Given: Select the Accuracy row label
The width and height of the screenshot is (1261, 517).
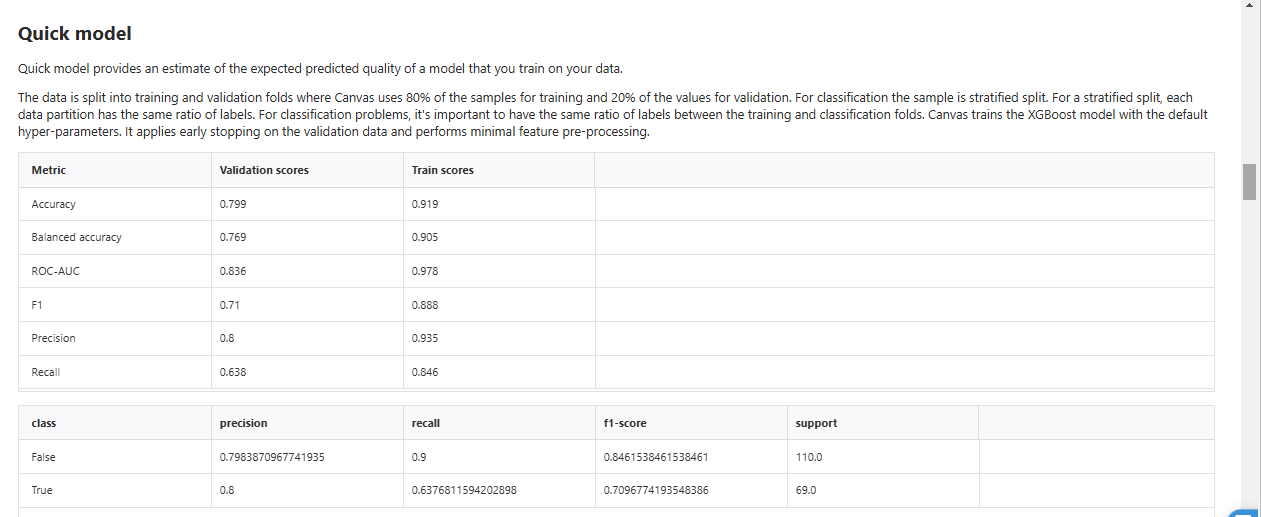Looking at the screenshot, I should 54,204.
